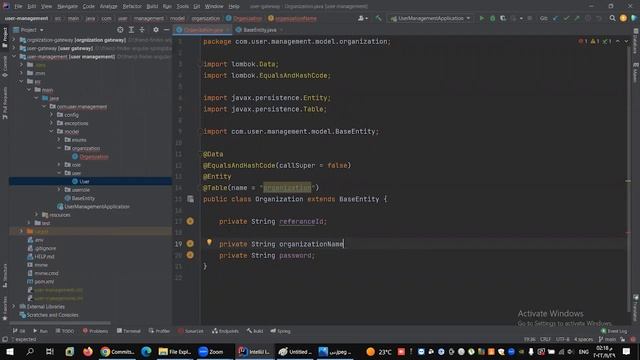This screenshot has height=360, width=640.
Task: Click error count inspection widget
Action: point(583,41)
